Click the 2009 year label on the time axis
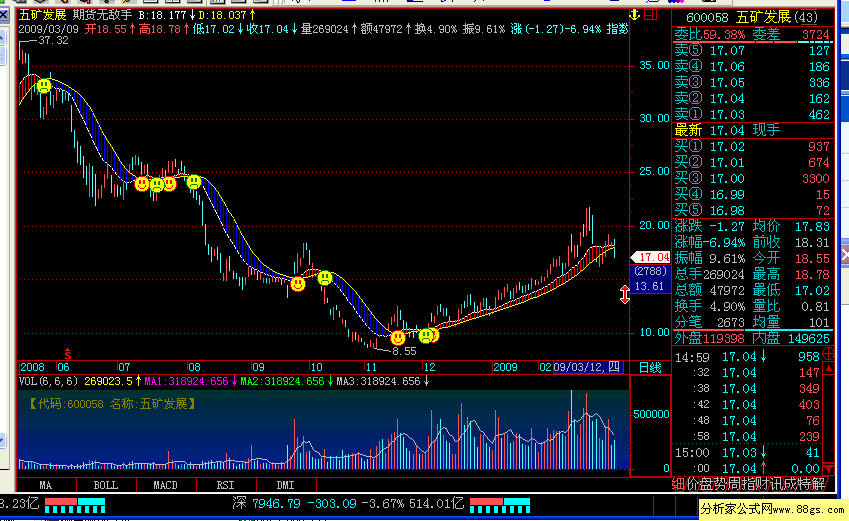 (505, 367)
